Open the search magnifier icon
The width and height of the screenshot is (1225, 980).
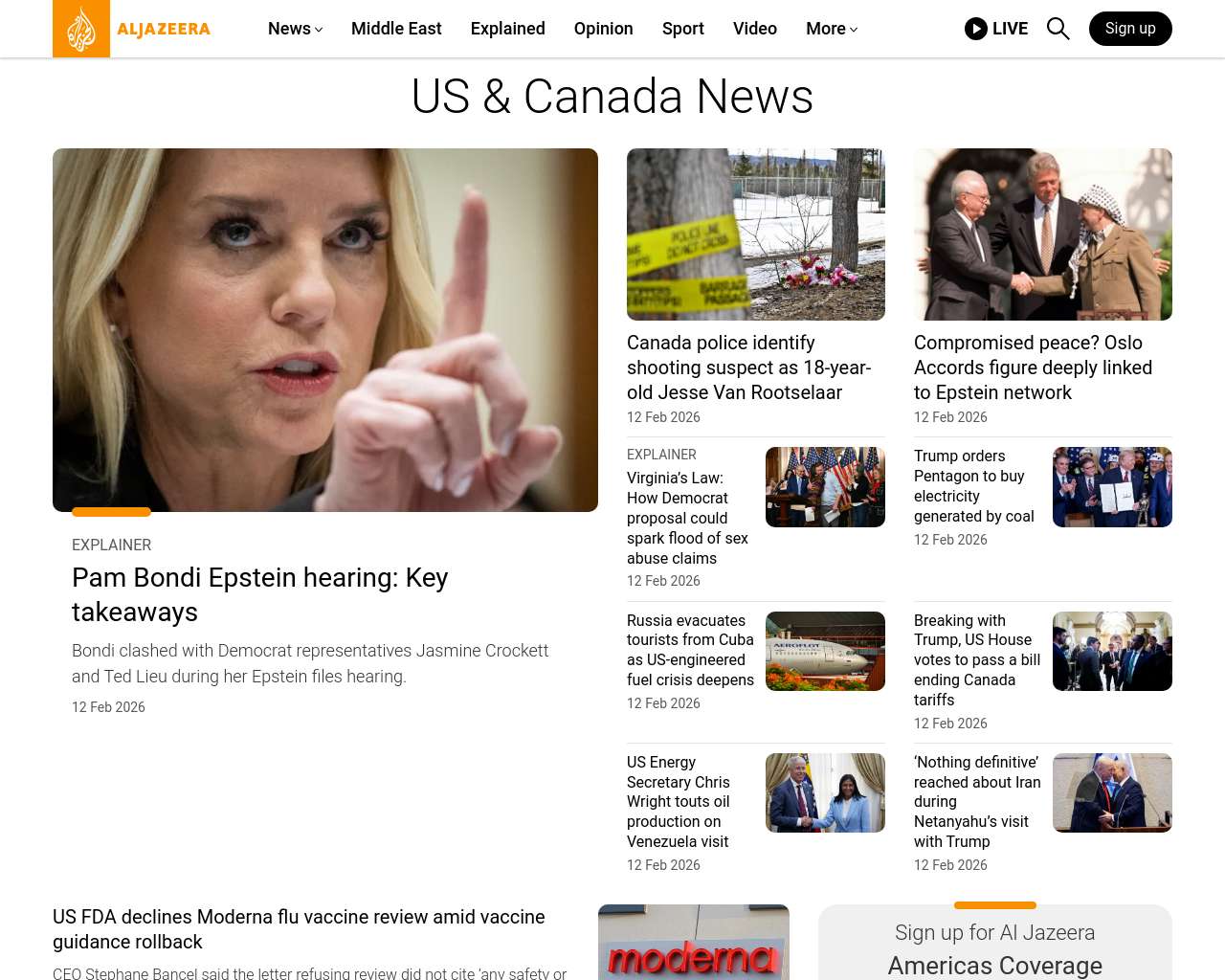point(1058,29)
